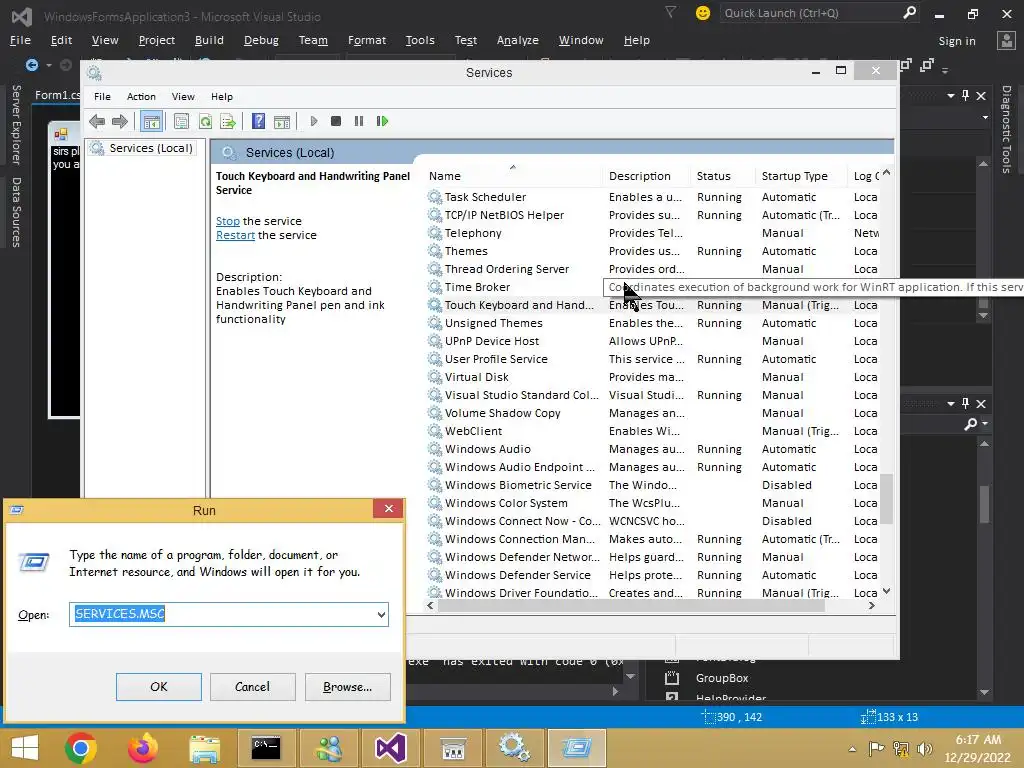Go forward using Services toolbar forward arrow
1024x768 pixels.
point(120,121)
